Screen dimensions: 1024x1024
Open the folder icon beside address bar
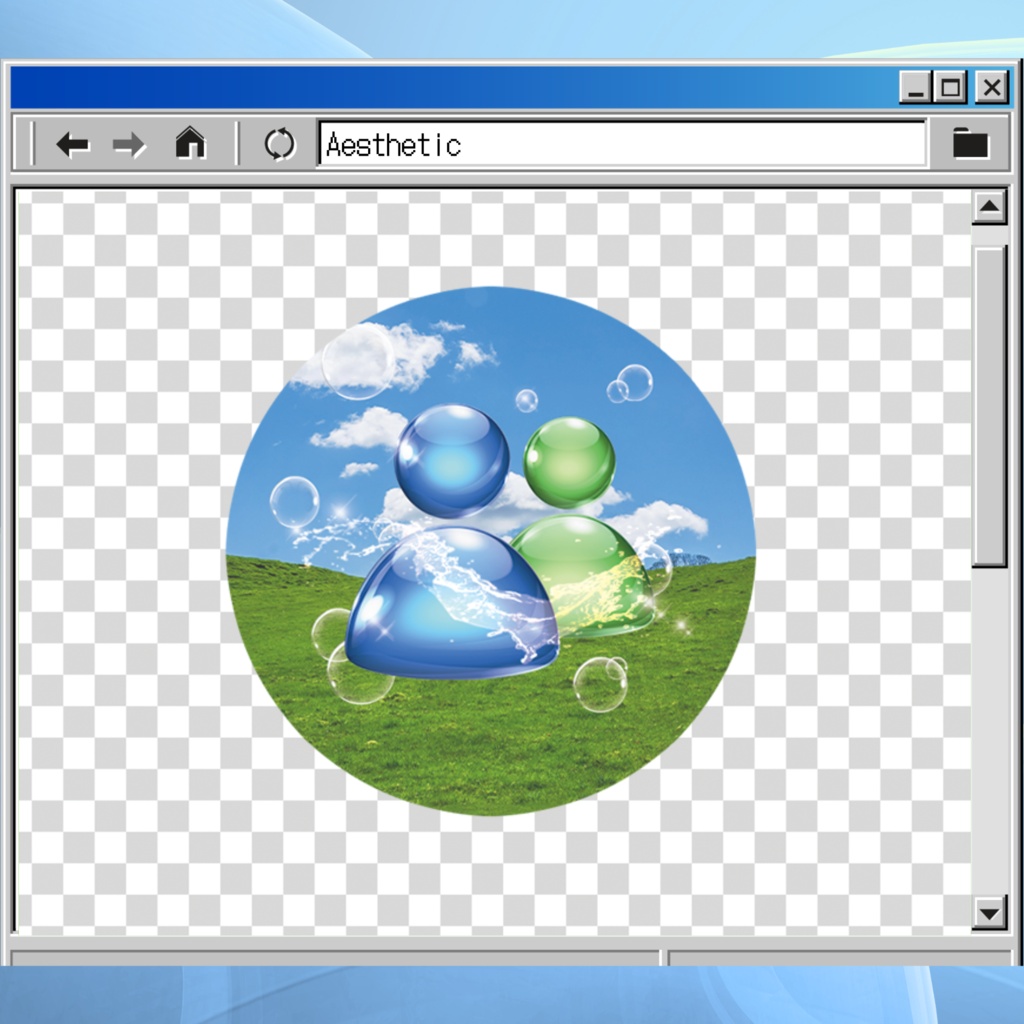tap(970, 143)
